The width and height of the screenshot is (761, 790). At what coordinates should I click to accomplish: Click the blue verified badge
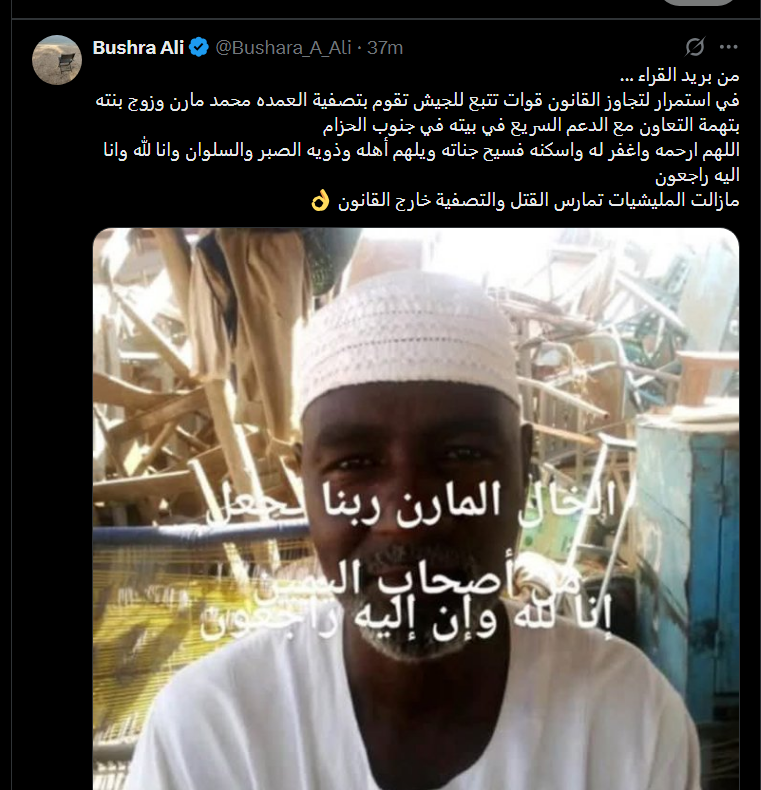pyautogui.click(x=199, y=47)
